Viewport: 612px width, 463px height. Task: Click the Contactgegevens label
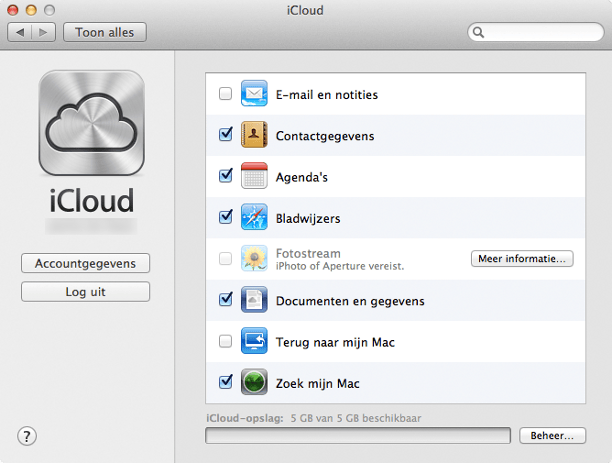(325, 136)
